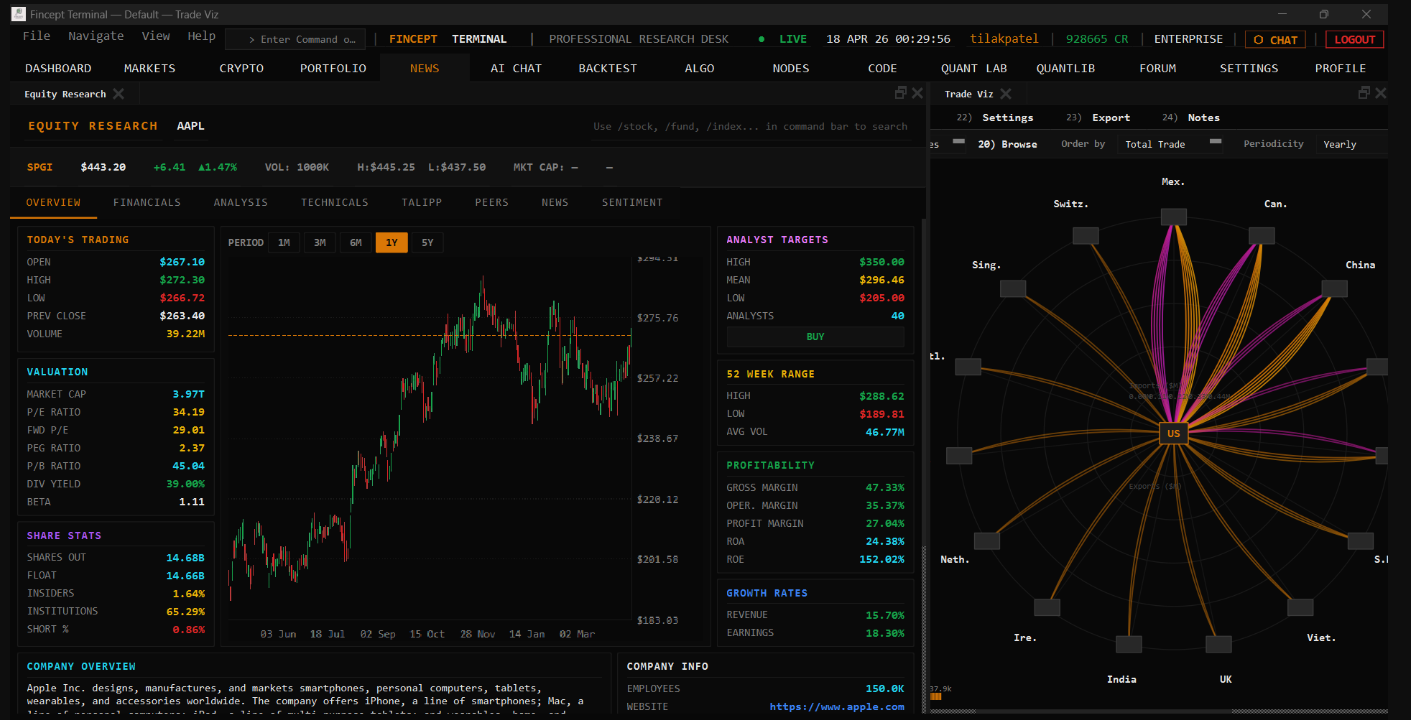Open the Periodicity Yearly dropdown
This screenshot has height=720, width=1411.
[x=1350, y=144]
